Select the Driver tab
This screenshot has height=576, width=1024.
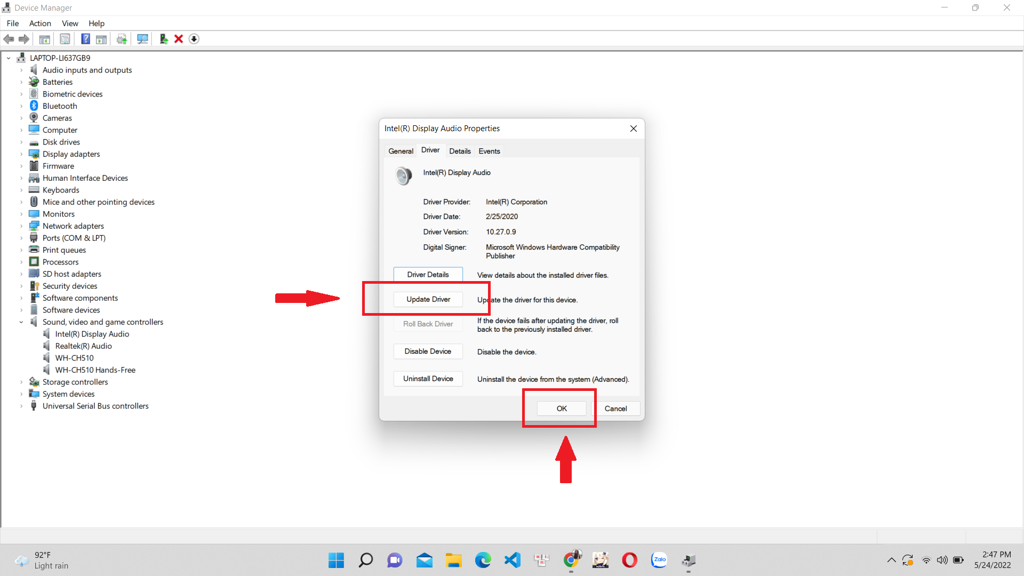[x=430, y=150]
